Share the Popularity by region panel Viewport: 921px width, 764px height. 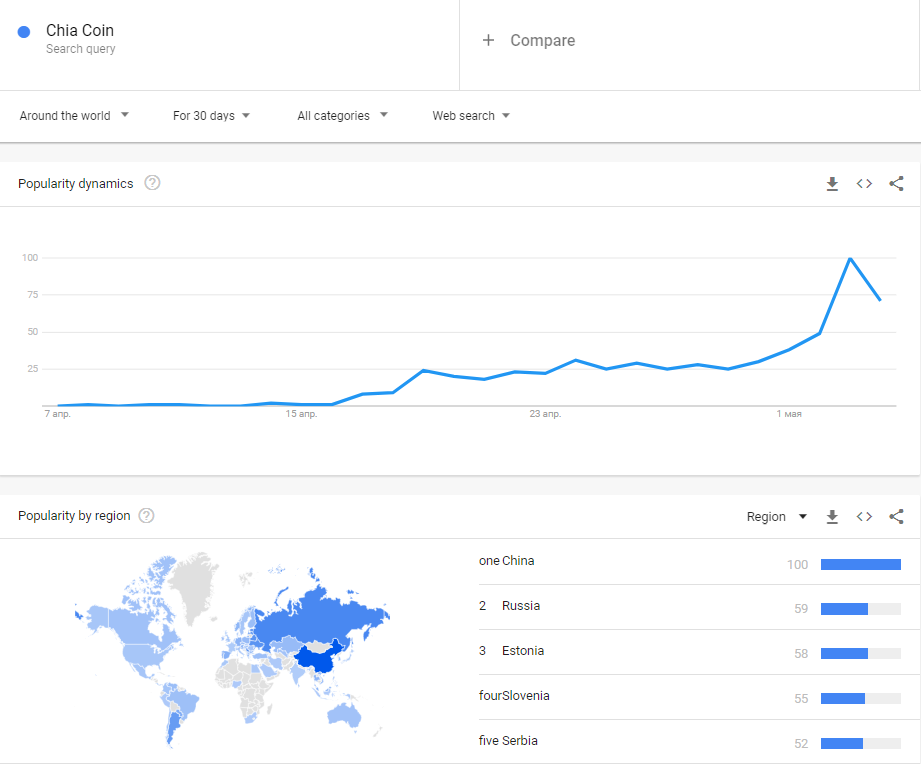[x=896, y=517]
